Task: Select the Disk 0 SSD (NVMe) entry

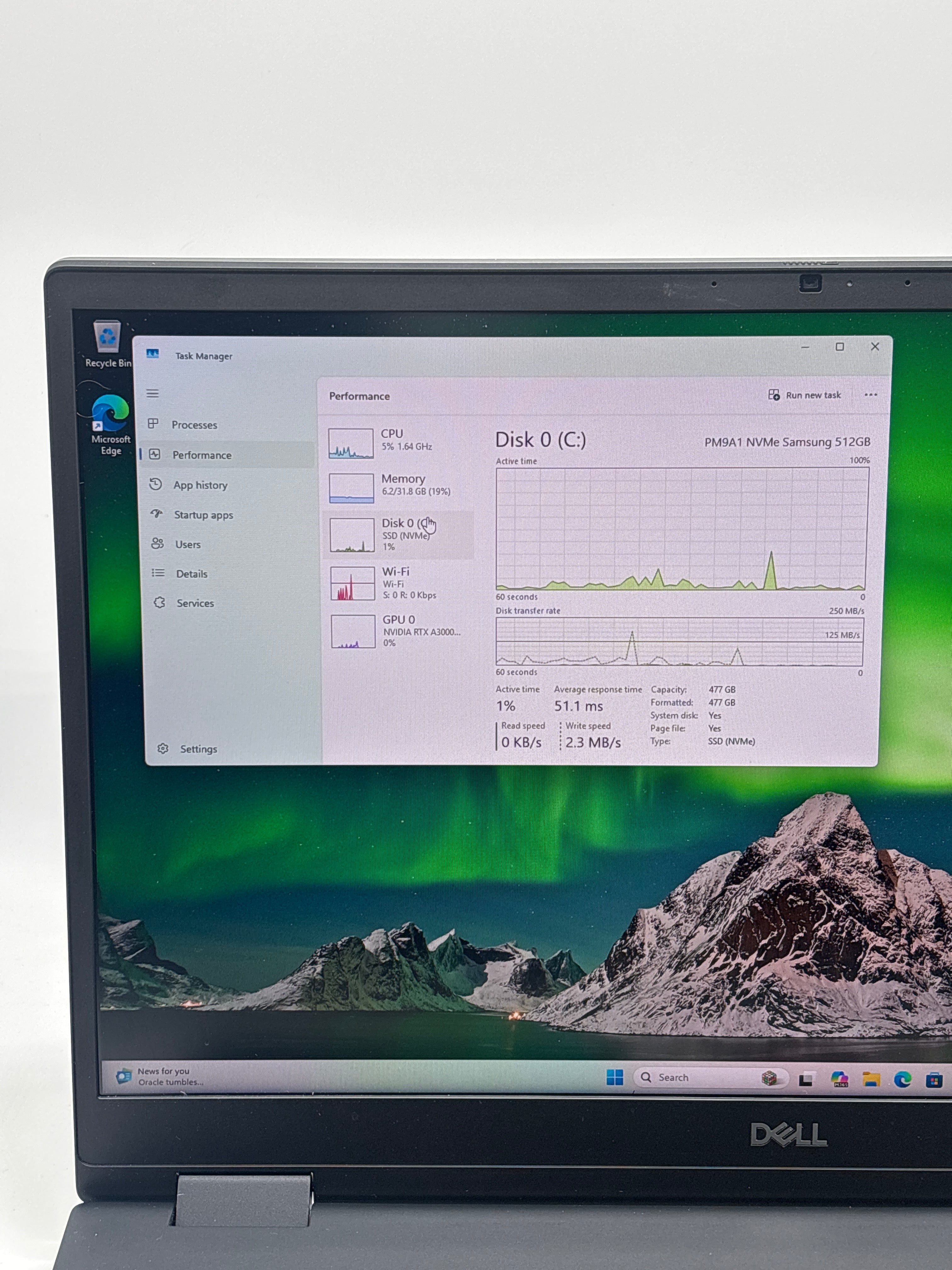Action: [398, 535]
